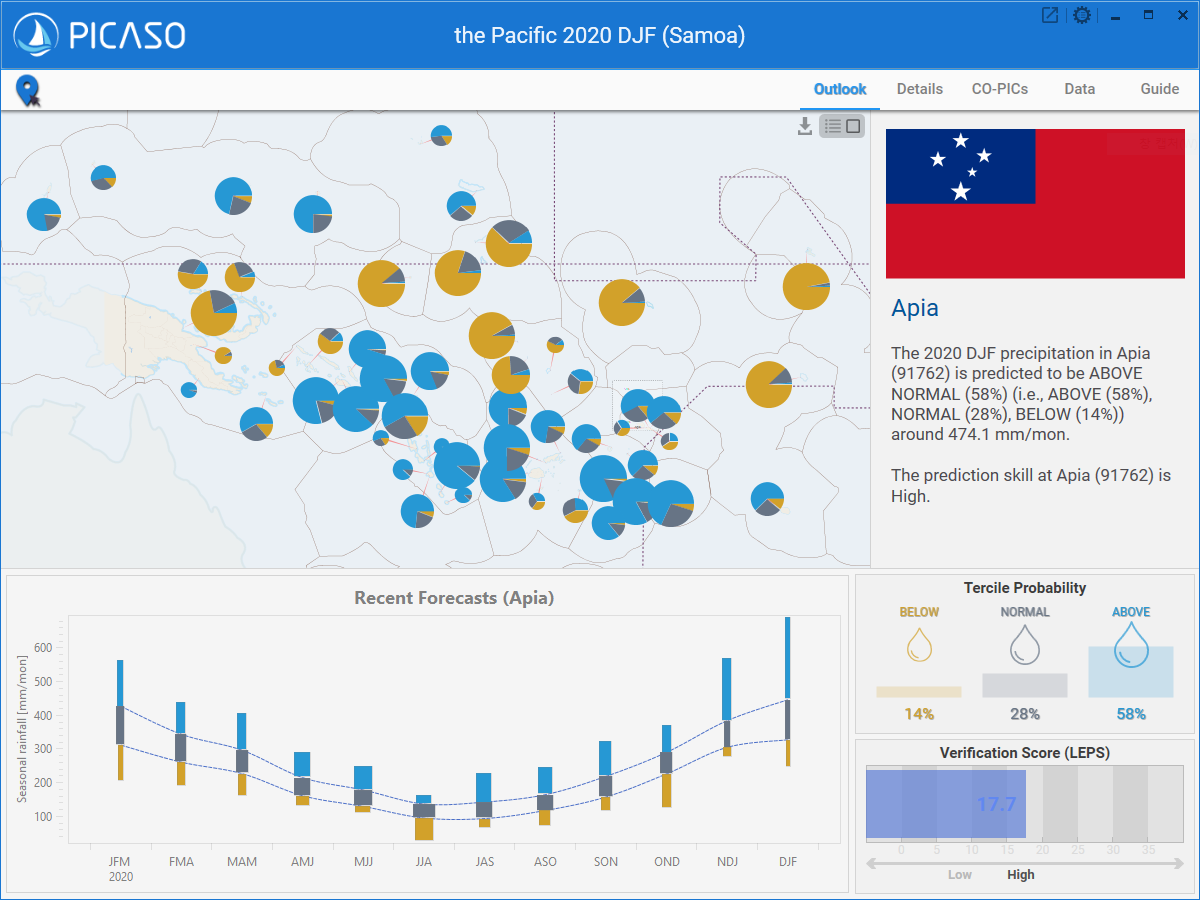Click the JJA forecast bar in the chart
This screenshot has width=1200, height=900.
point(424,815)
